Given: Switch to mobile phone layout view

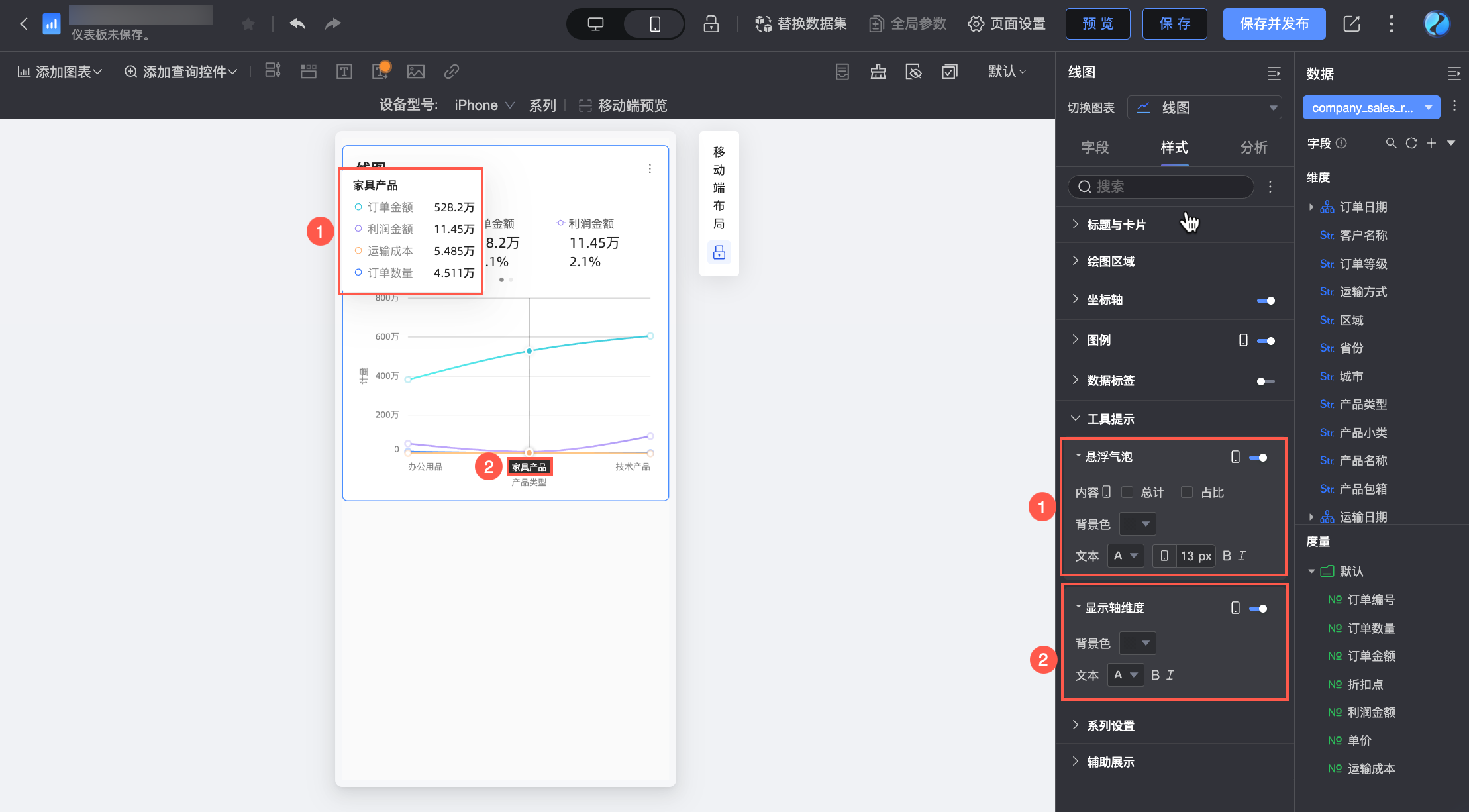Looking at the screenshot, I should click(x=654, y=24).
